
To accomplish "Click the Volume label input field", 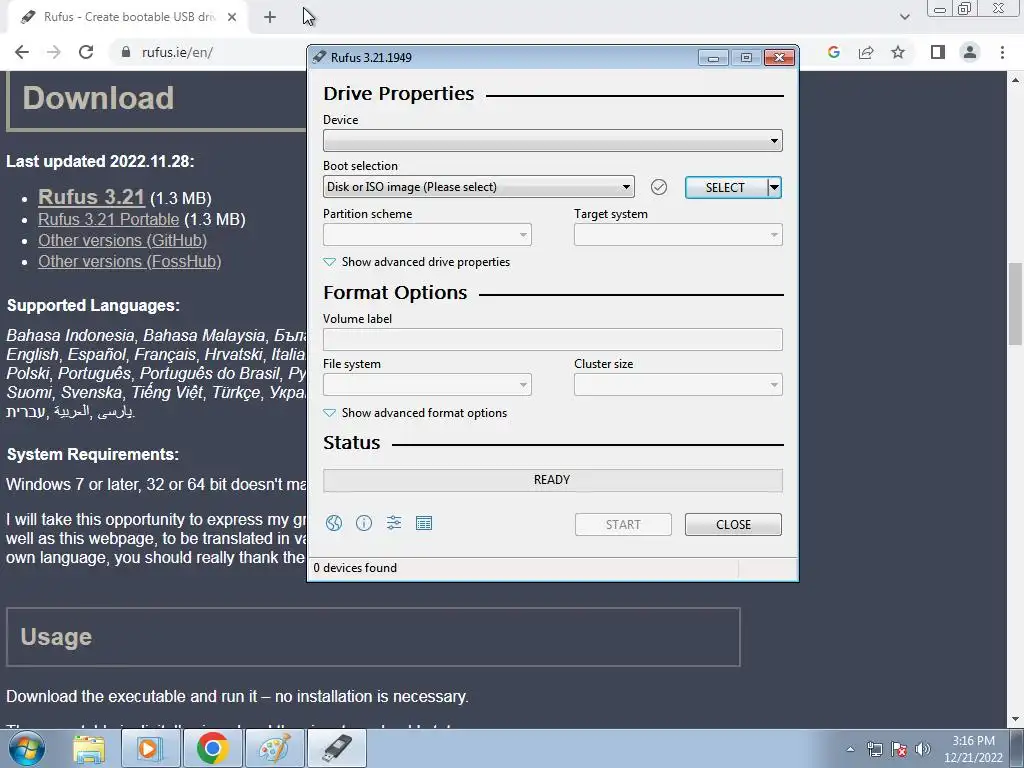I will point(552,340).
